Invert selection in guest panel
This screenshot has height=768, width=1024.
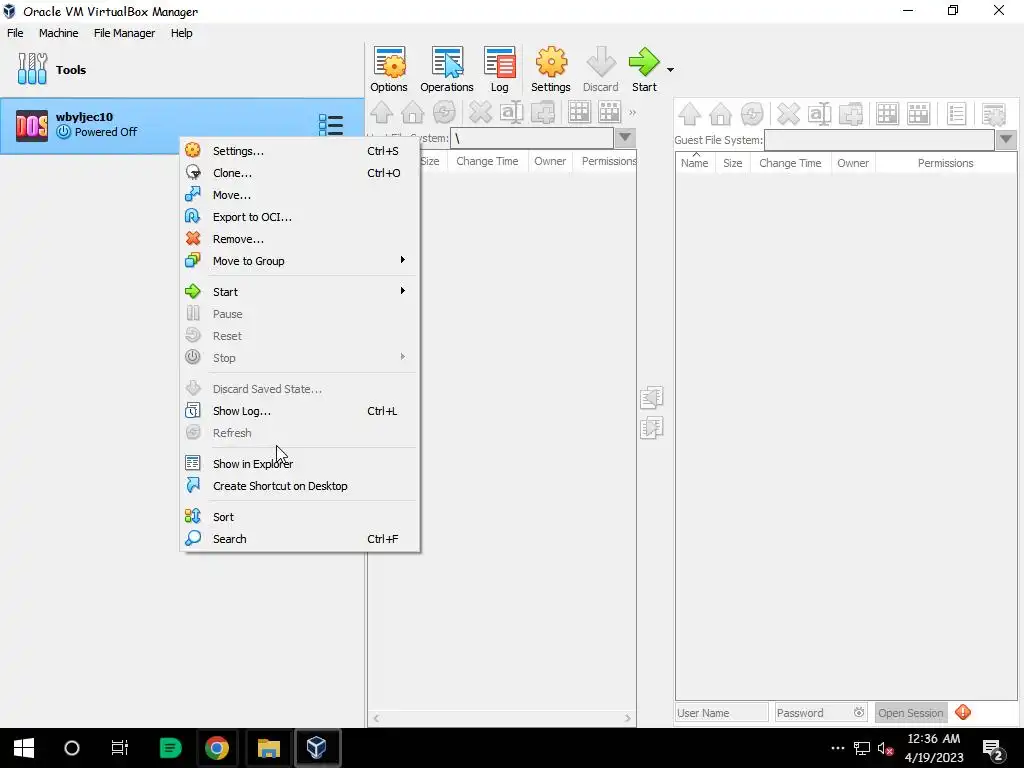point(919,114)
